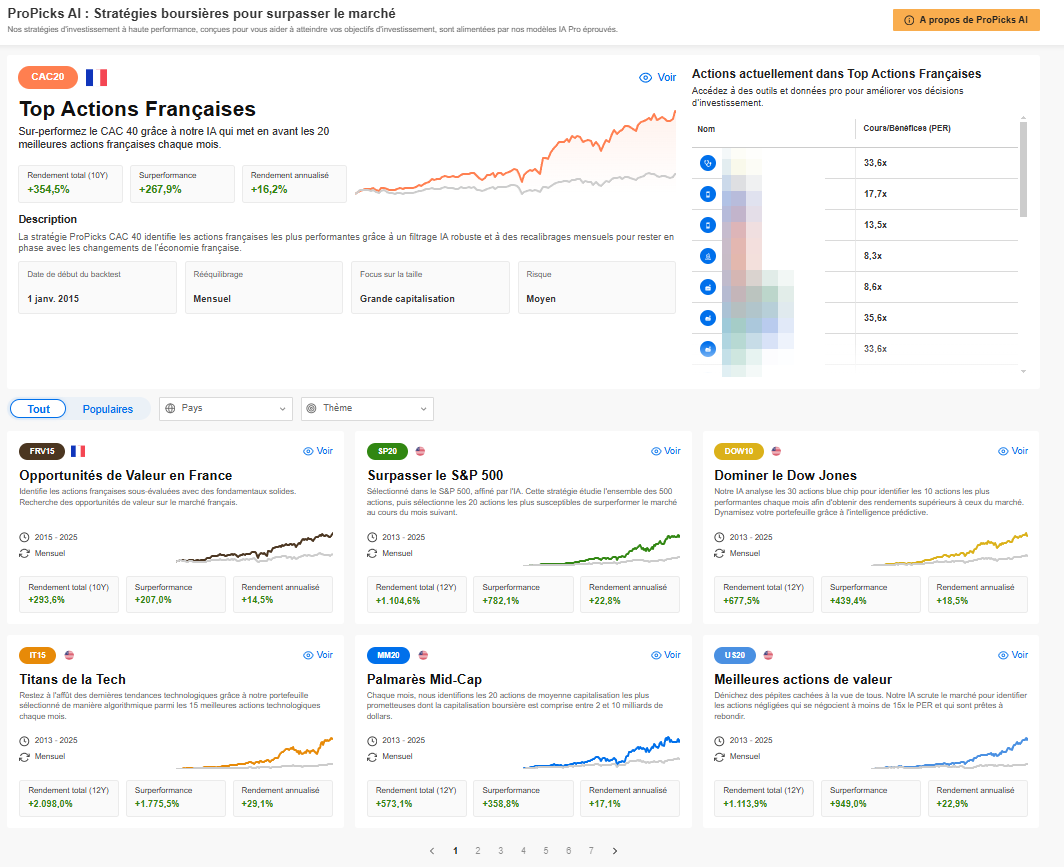Click the brown FRV15 badge
1064x867 pixels.
(42, 451)
